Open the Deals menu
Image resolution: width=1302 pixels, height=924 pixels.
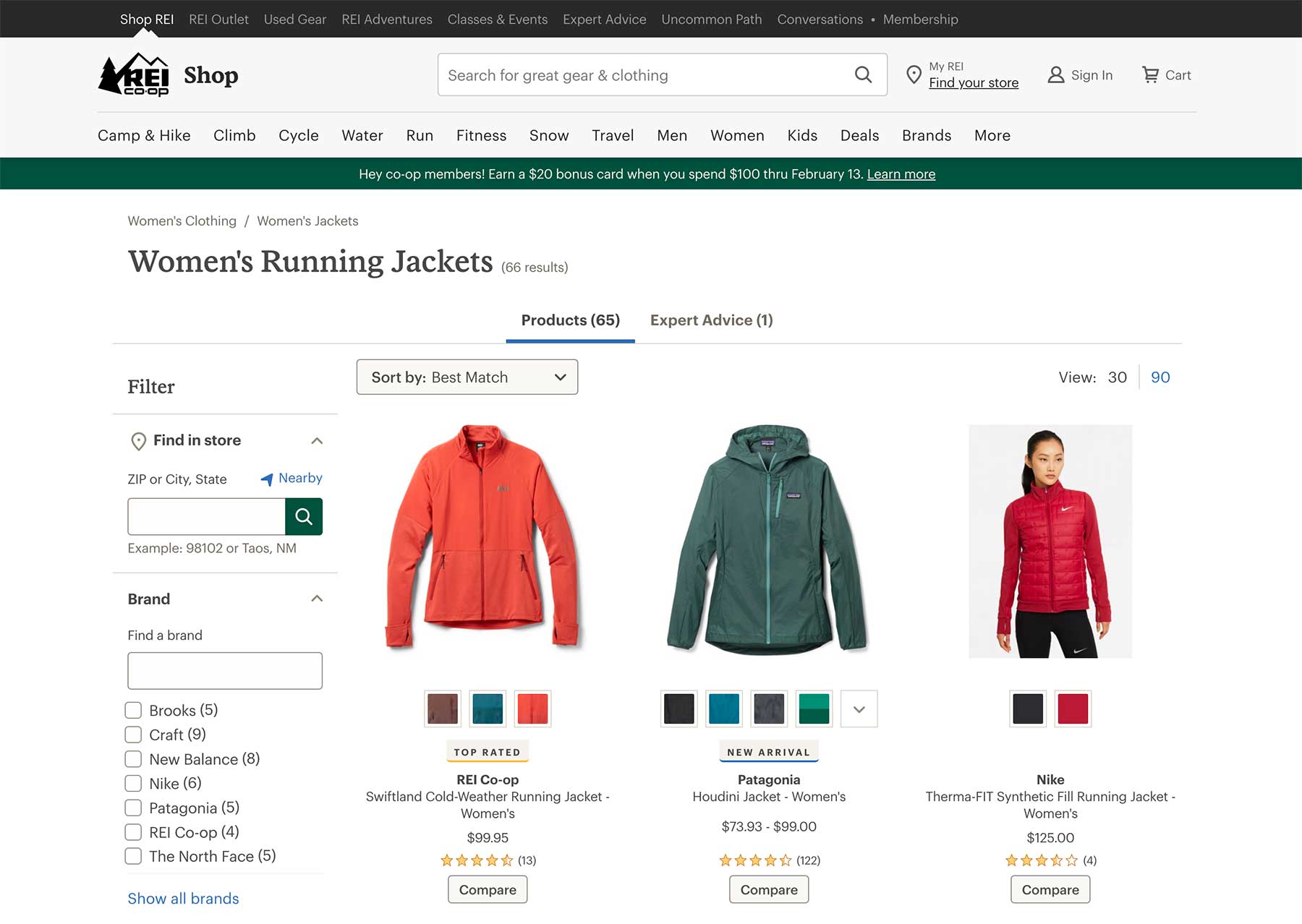pyautogui.click(x=859, y=135)
